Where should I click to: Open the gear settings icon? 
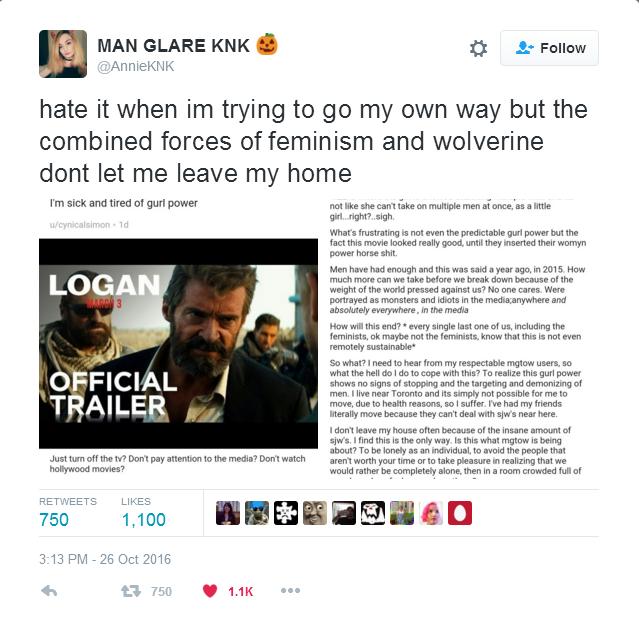point(478,49)
